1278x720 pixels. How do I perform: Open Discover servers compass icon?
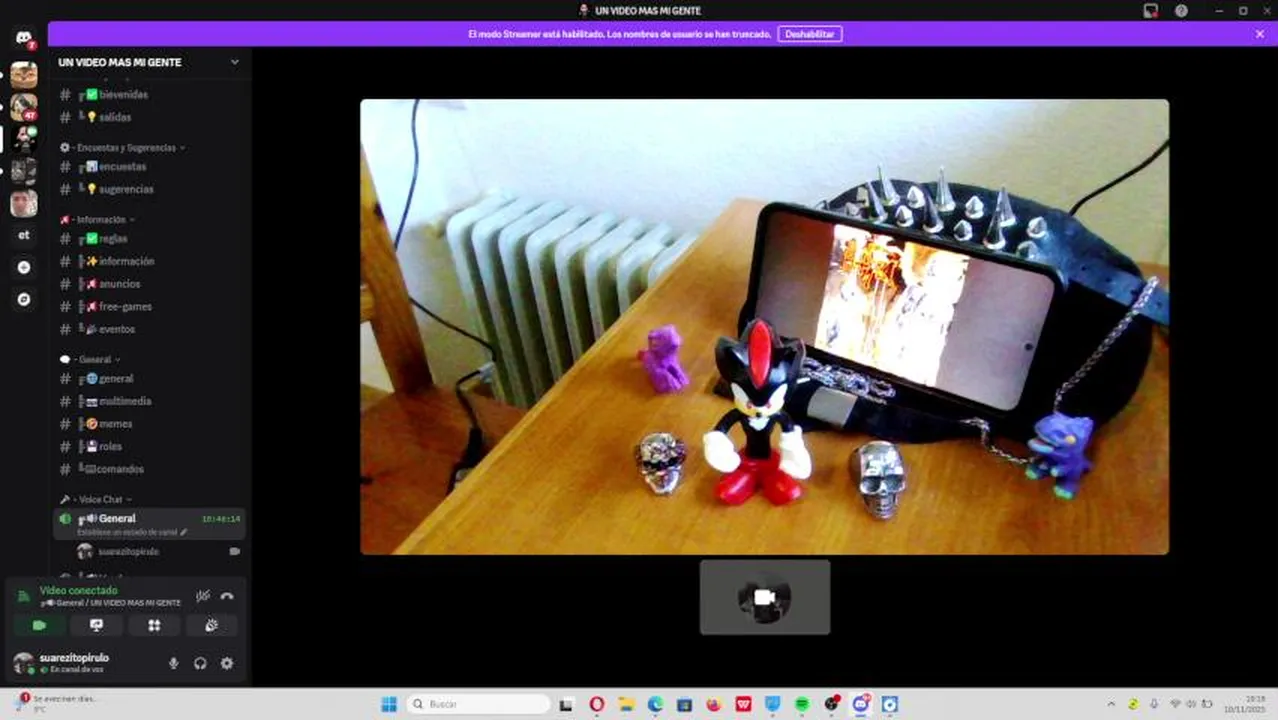point(24,299)
